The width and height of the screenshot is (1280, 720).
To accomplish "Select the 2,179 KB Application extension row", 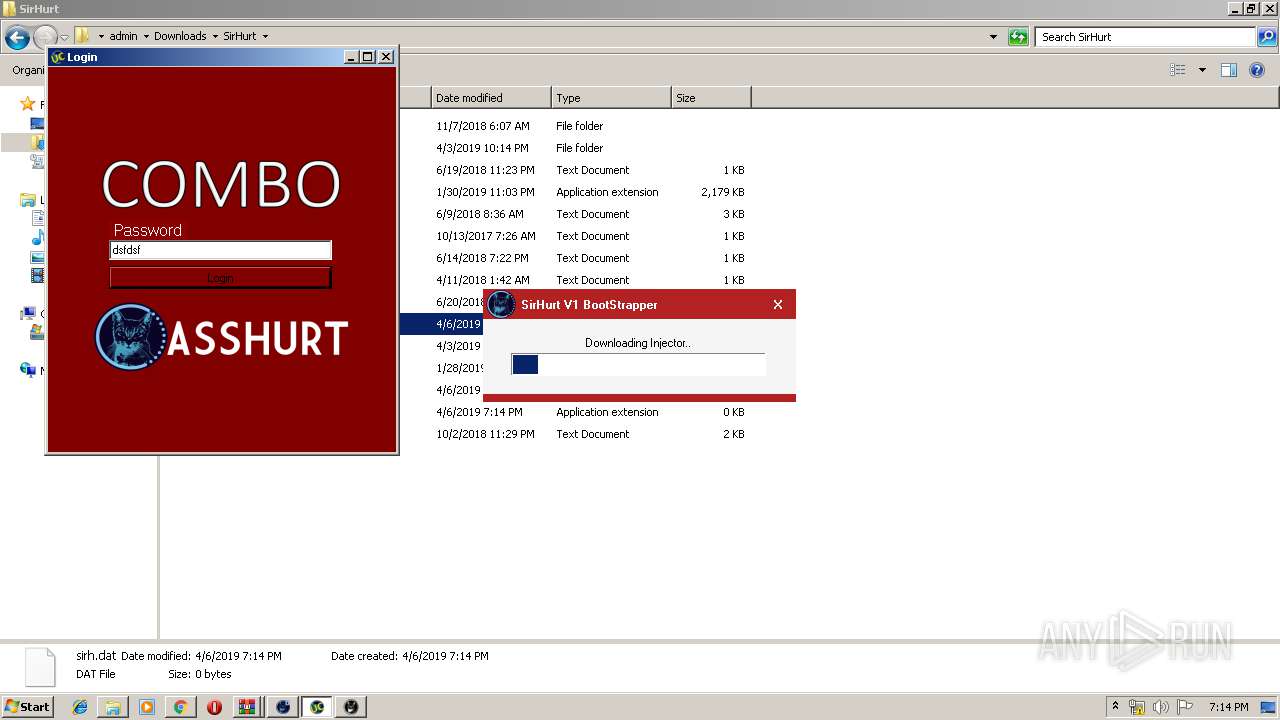I will 590,192.
